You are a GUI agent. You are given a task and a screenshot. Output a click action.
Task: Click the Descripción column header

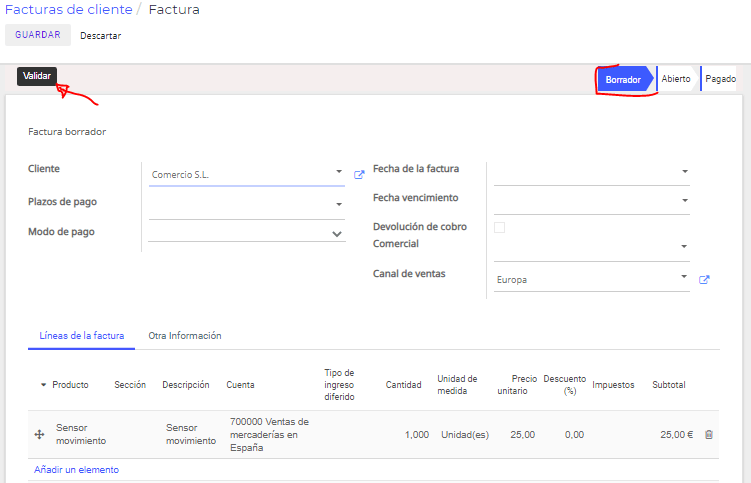pyautogui.click(x=186, y=385)
